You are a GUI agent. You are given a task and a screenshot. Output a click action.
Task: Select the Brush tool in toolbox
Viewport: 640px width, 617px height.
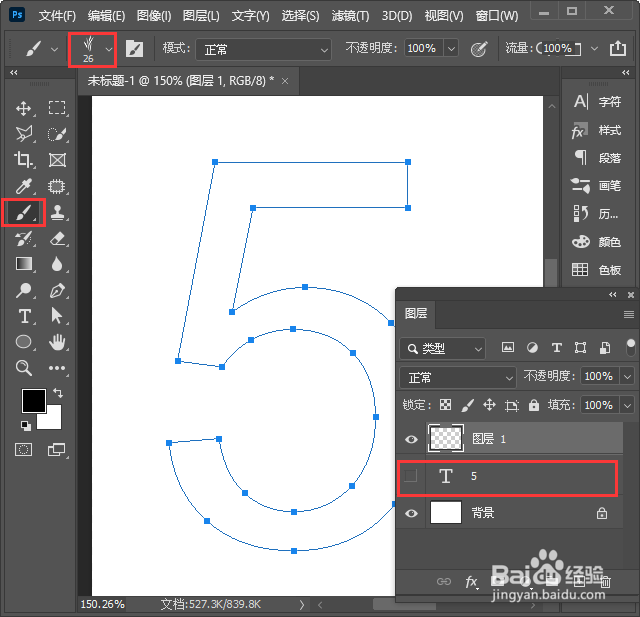pos(24,212)
